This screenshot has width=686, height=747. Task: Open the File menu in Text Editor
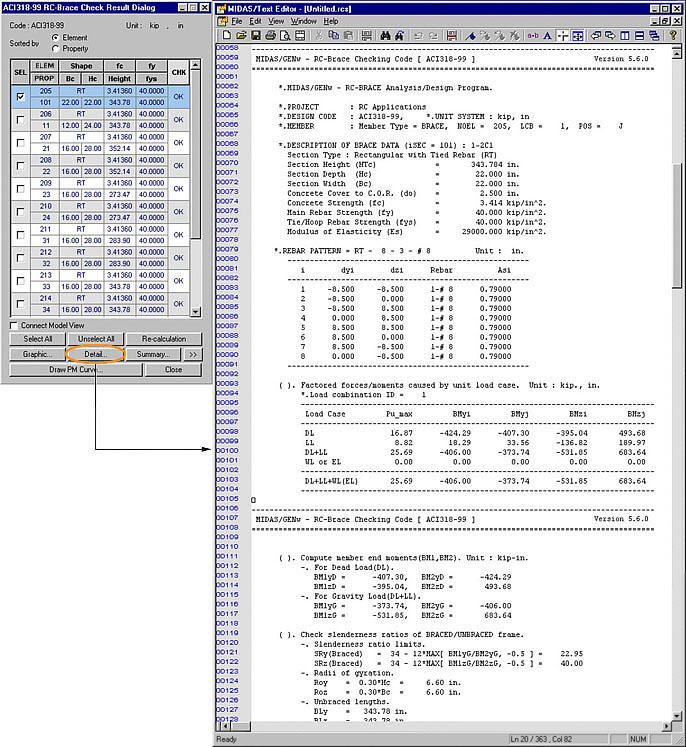237,21
